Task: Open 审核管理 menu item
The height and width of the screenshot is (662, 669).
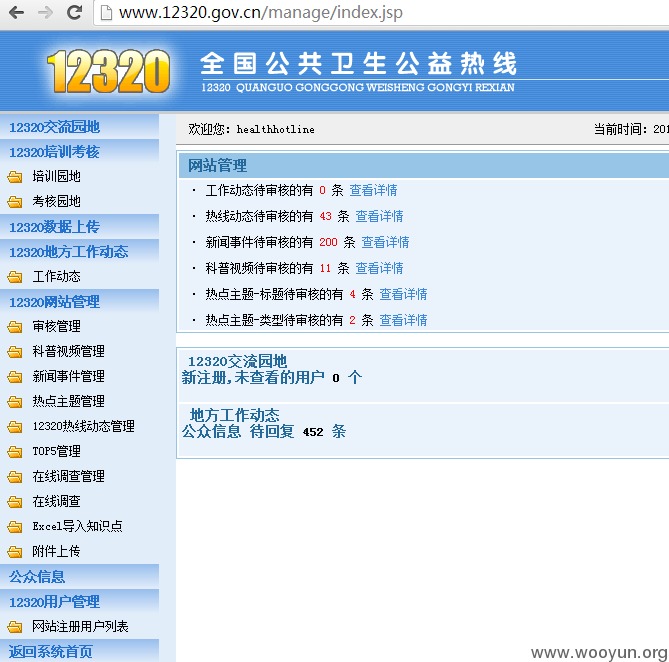Action: [56, 326]
